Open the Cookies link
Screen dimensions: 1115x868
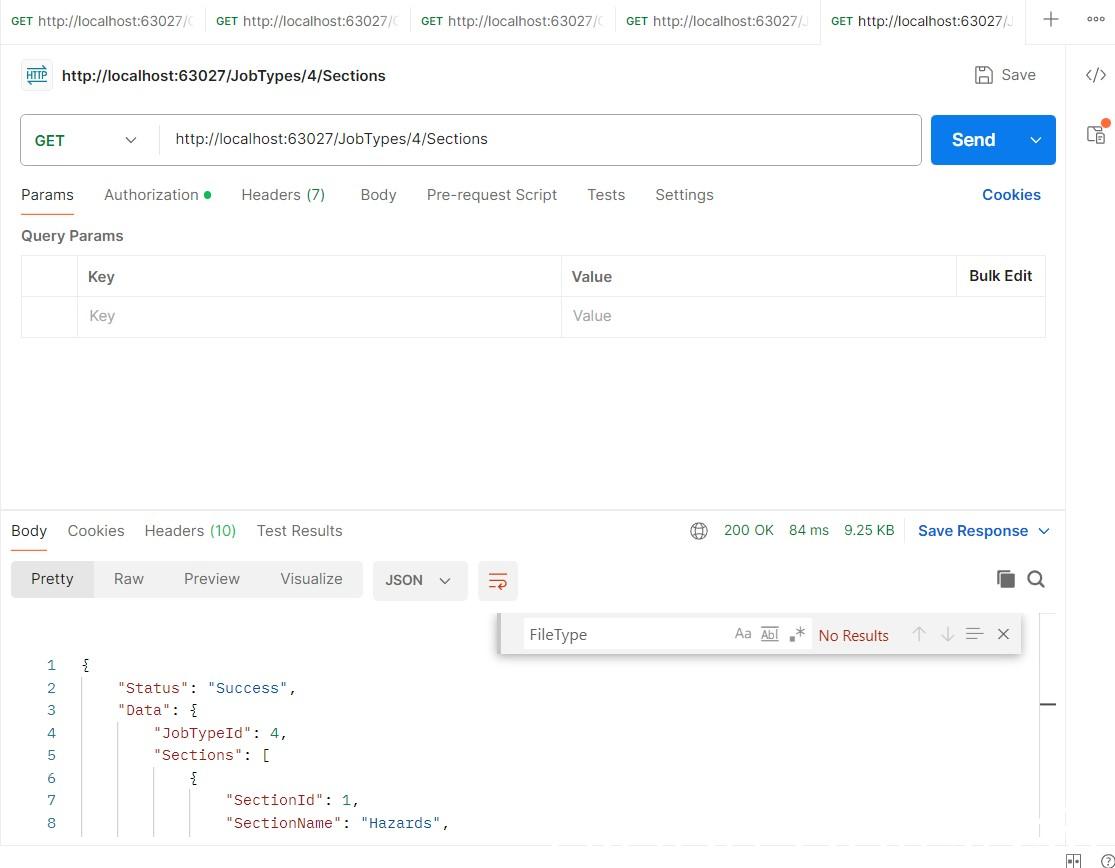1011,195
